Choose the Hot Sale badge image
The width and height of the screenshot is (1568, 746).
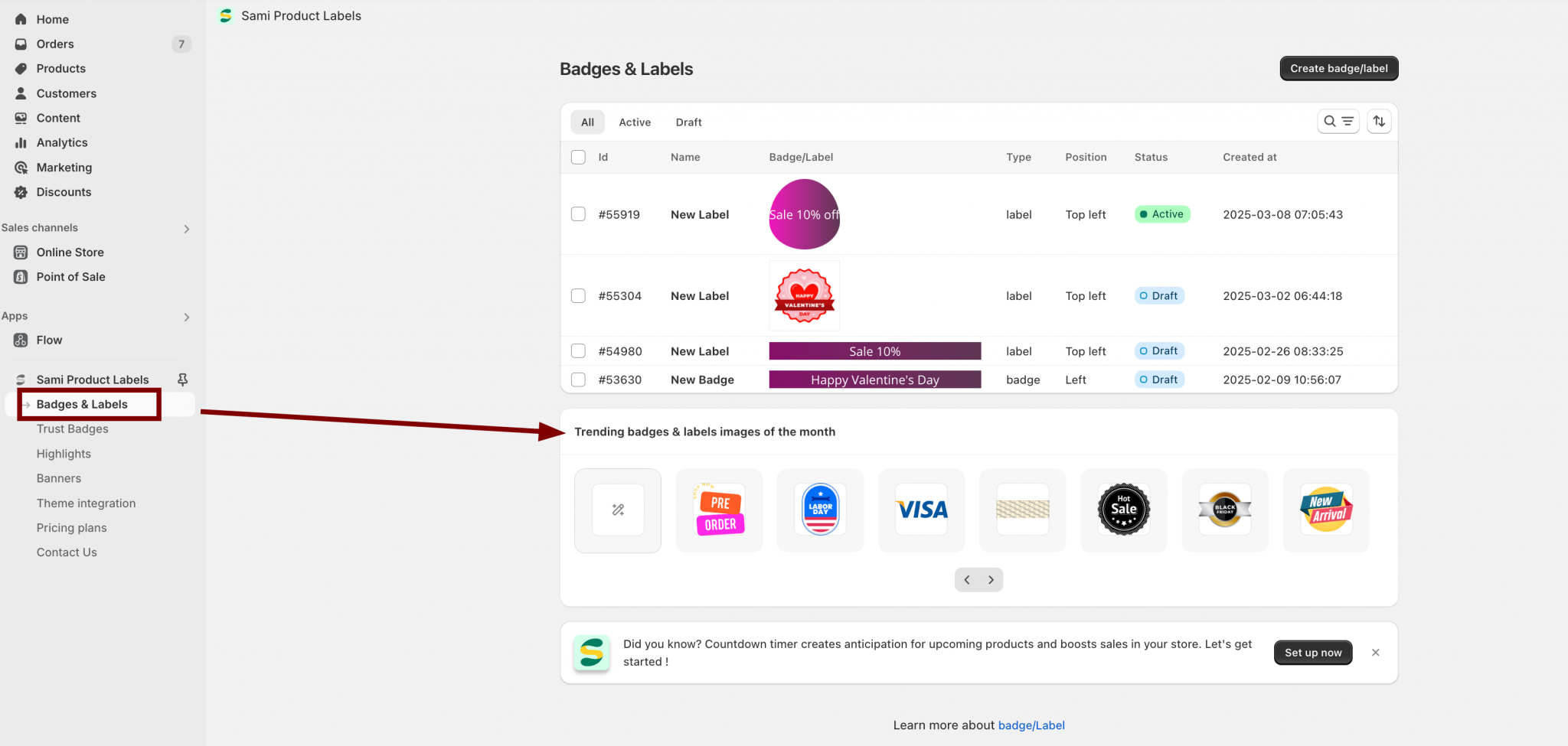(1123, 510)
